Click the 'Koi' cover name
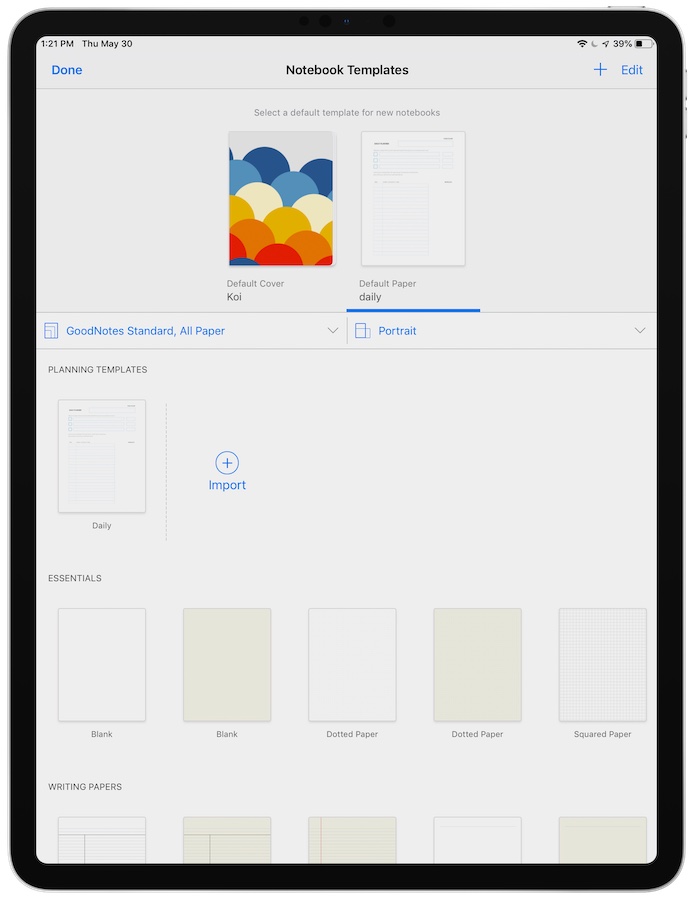The height and width of the screenshot is (900, 693). click(234, 297)
